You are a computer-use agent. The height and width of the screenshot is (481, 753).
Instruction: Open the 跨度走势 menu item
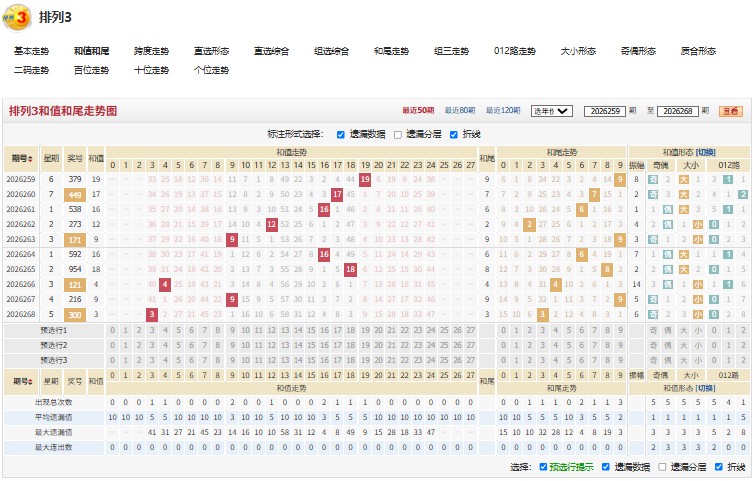pos(151,51)
